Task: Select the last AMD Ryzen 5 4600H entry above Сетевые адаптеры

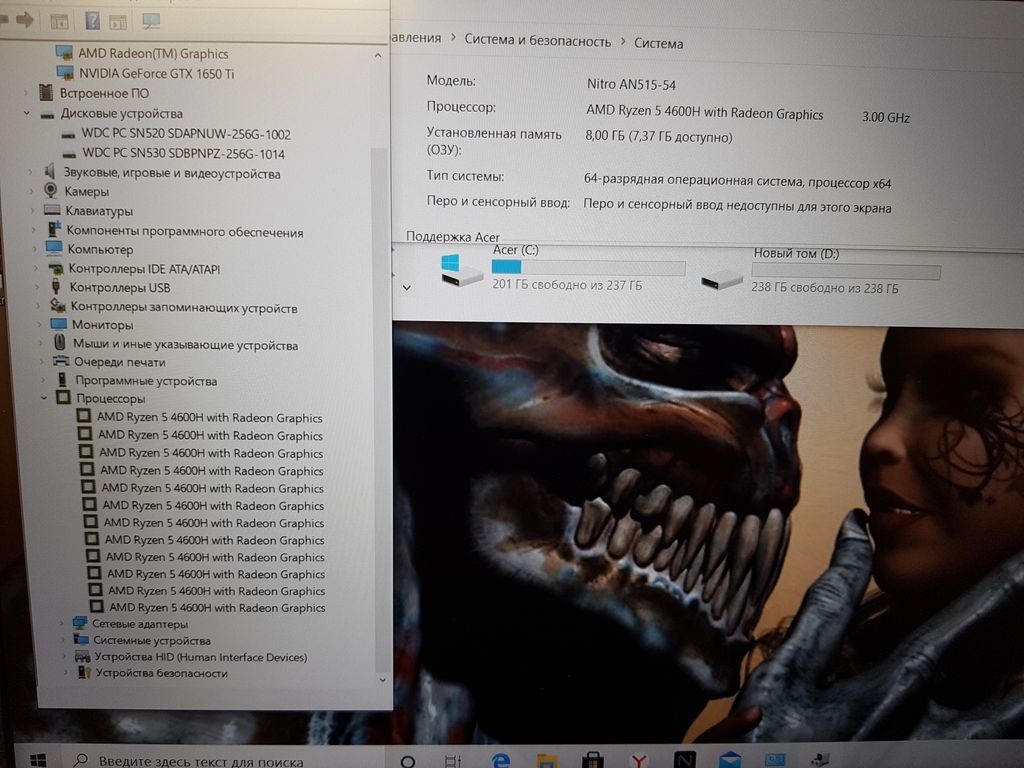Action: click(x=217, y=607)
